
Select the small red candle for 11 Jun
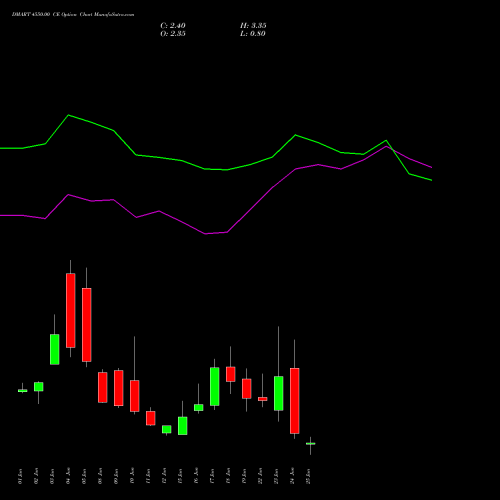pyautogui.click(x=151, y=418)
